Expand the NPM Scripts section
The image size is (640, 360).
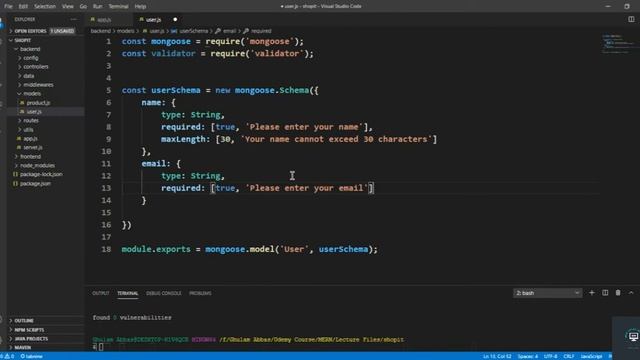[46, 330]
